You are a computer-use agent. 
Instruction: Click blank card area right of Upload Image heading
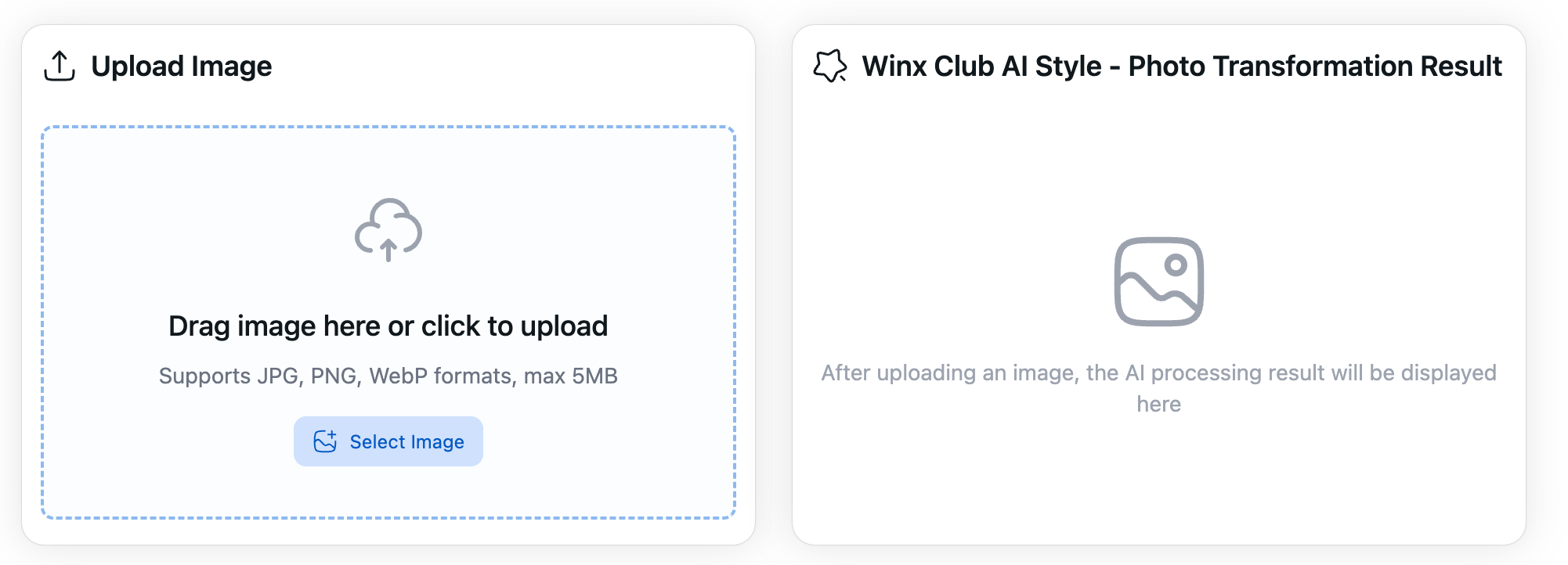pyautogui.click(x=509, y=67)
